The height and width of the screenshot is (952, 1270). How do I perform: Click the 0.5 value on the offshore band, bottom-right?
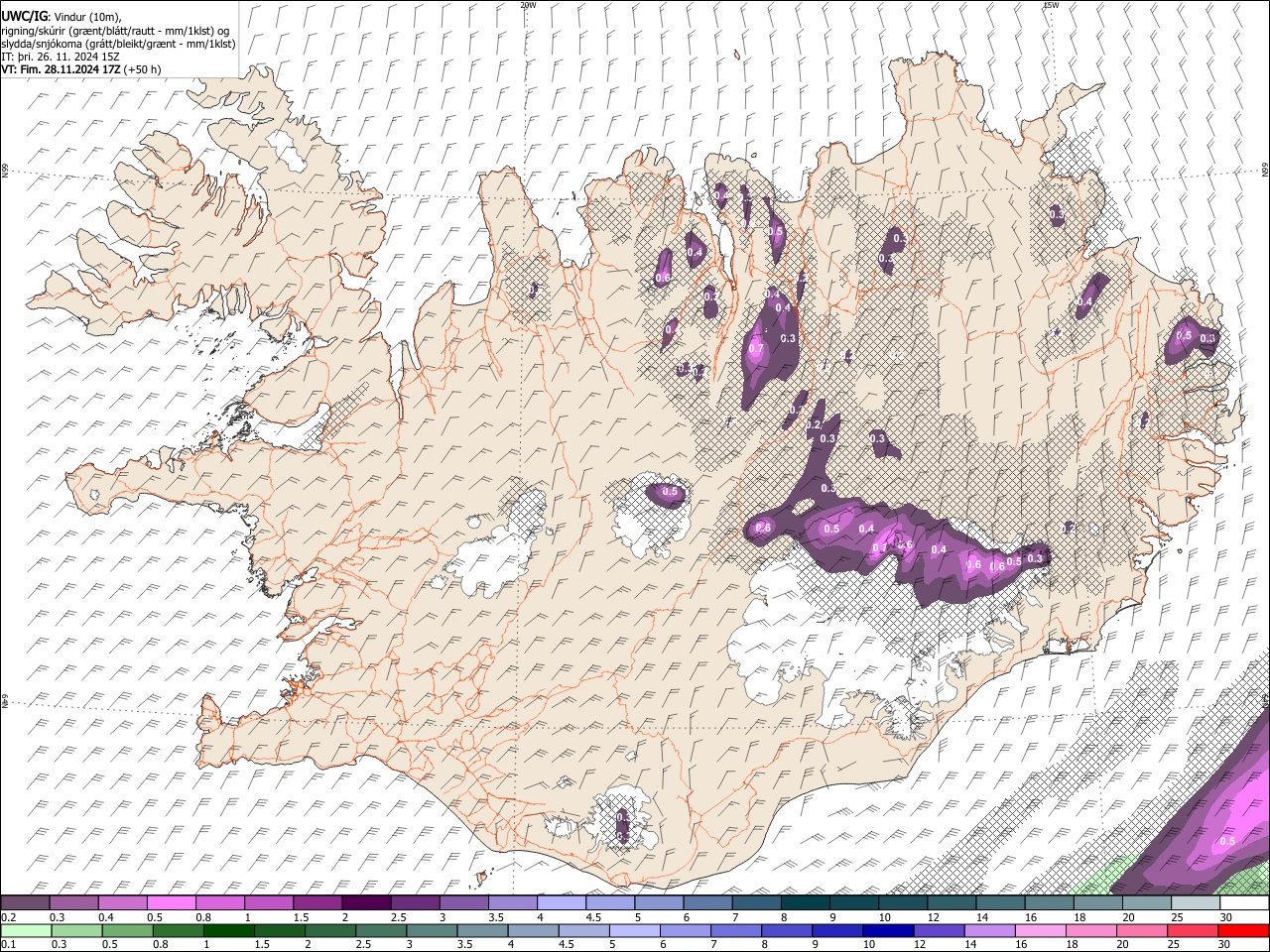[x=1227, y=841]
